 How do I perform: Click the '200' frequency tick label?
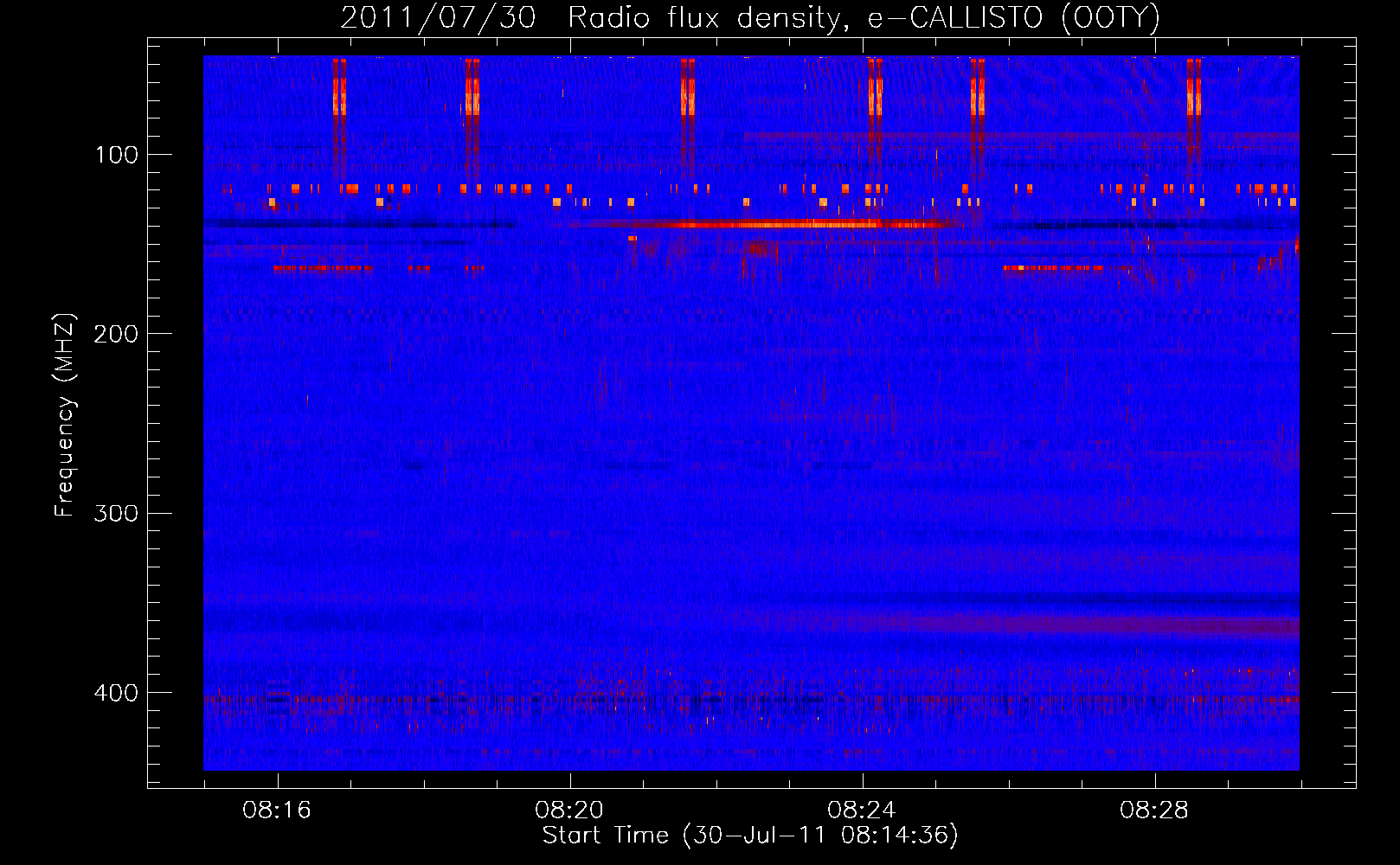point(116,334)
